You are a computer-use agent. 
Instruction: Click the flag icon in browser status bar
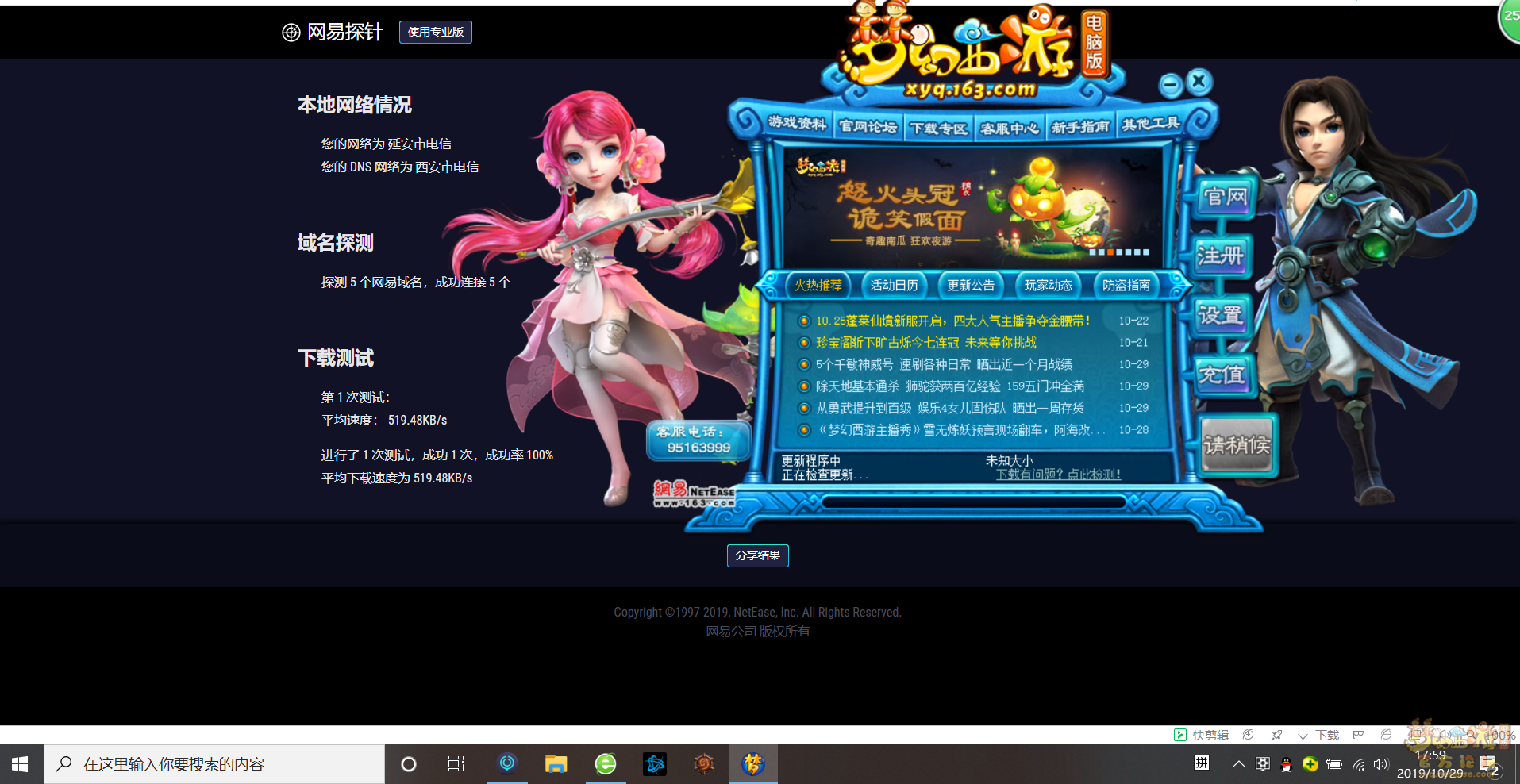tap(1358, 735)
